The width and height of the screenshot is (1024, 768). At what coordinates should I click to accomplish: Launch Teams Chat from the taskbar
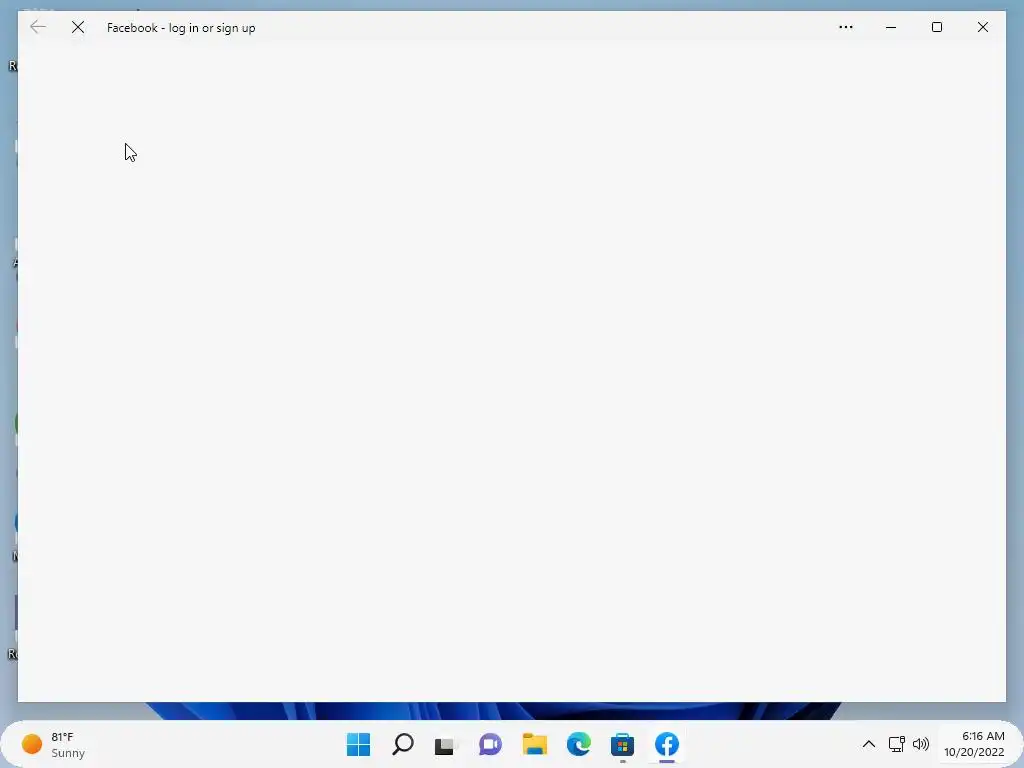490,744
